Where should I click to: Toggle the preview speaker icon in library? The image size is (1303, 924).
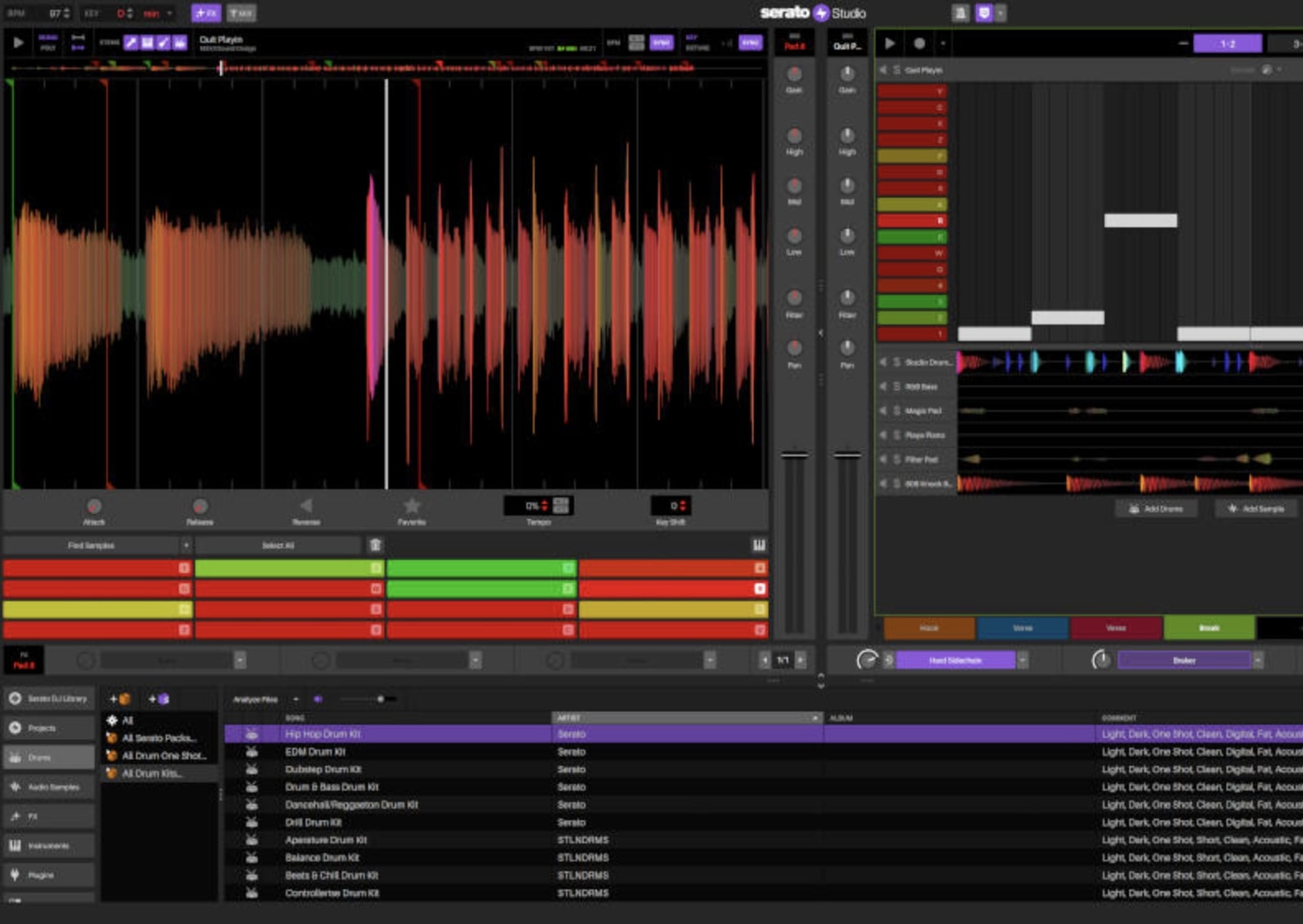(318, 699)
